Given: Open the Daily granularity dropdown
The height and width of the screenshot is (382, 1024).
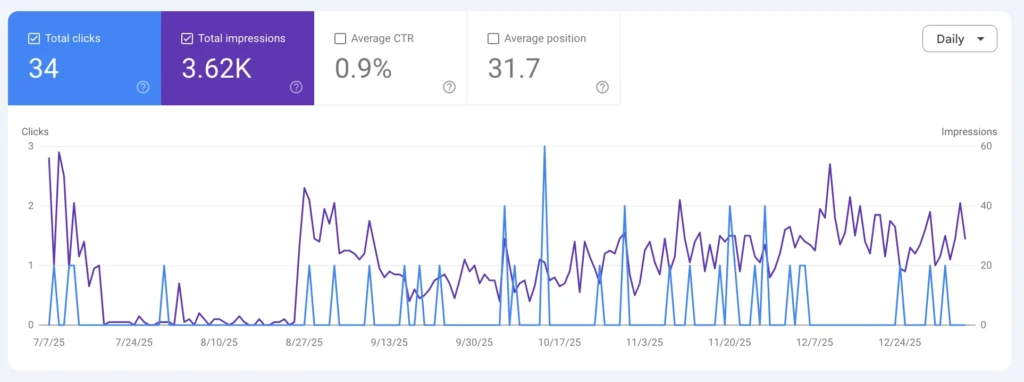Looking at the screenshot, I should [x=959, y=39].
